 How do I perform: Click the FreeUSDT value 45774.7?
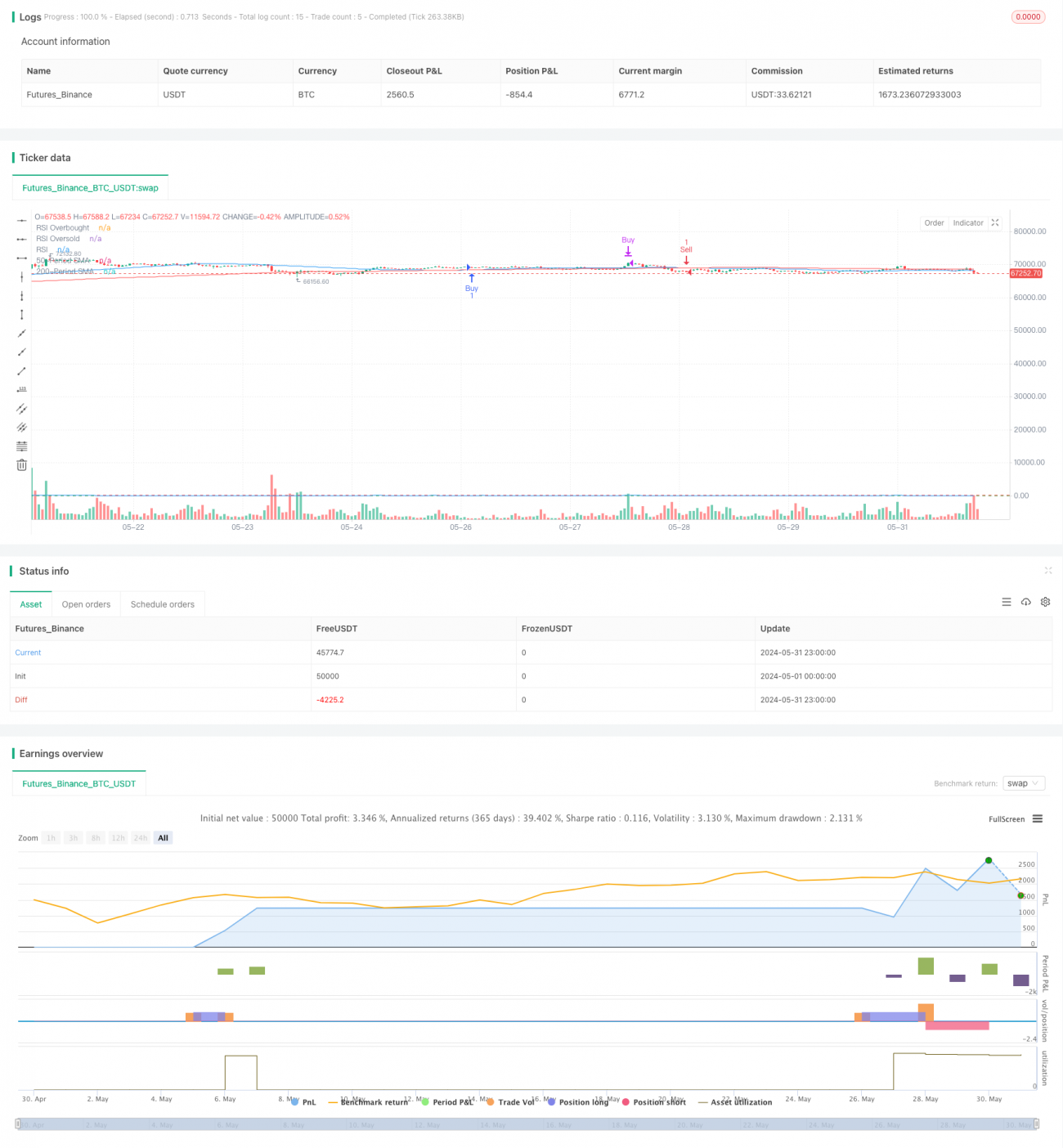tap(330, 652)
